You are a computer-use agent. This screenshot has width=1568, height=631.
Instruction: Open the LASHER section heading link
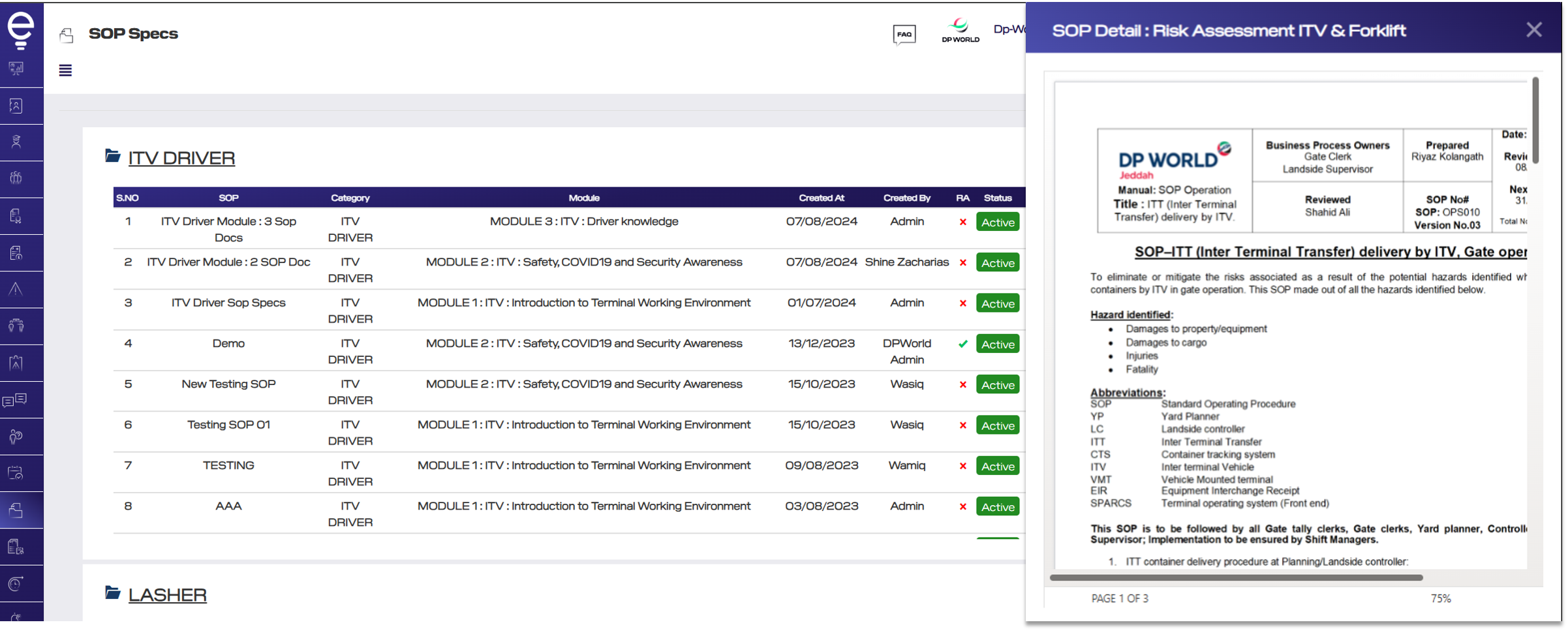[x=167, y=595]
